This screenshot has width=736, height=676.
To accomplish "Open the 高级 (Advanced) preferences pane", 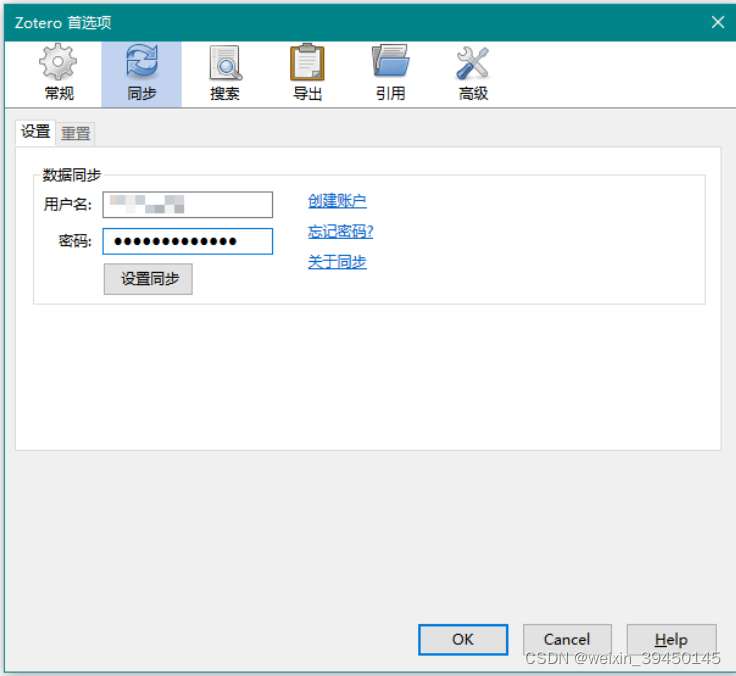I will (473, 74).
